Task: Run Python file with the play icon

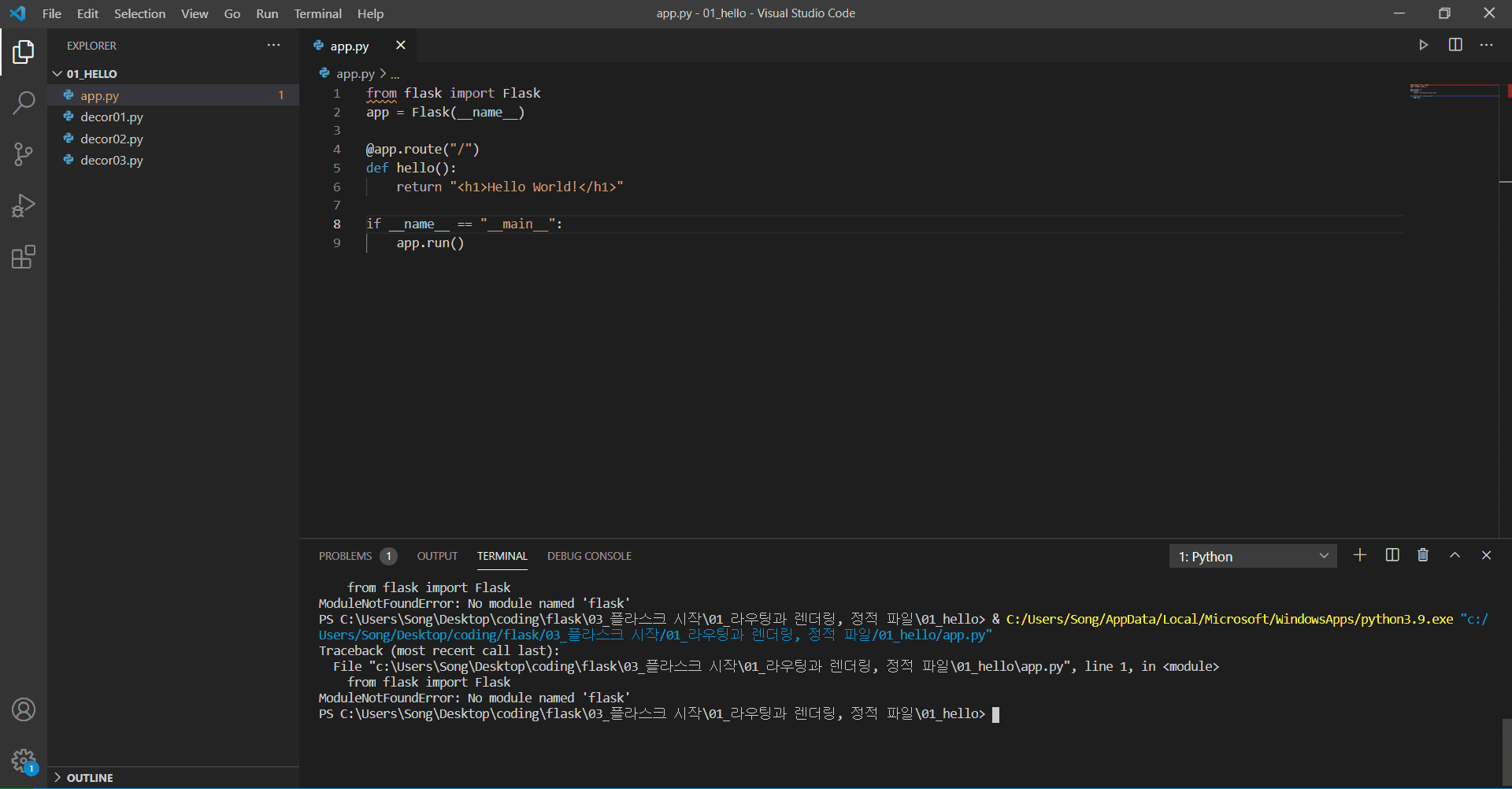Action: pos(1423,45)
